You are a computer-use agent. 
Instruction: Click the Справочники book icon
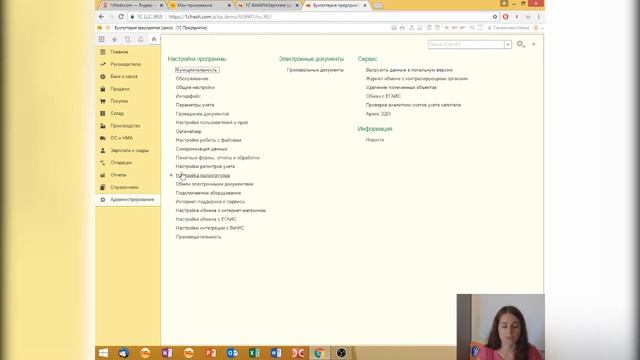103,187
